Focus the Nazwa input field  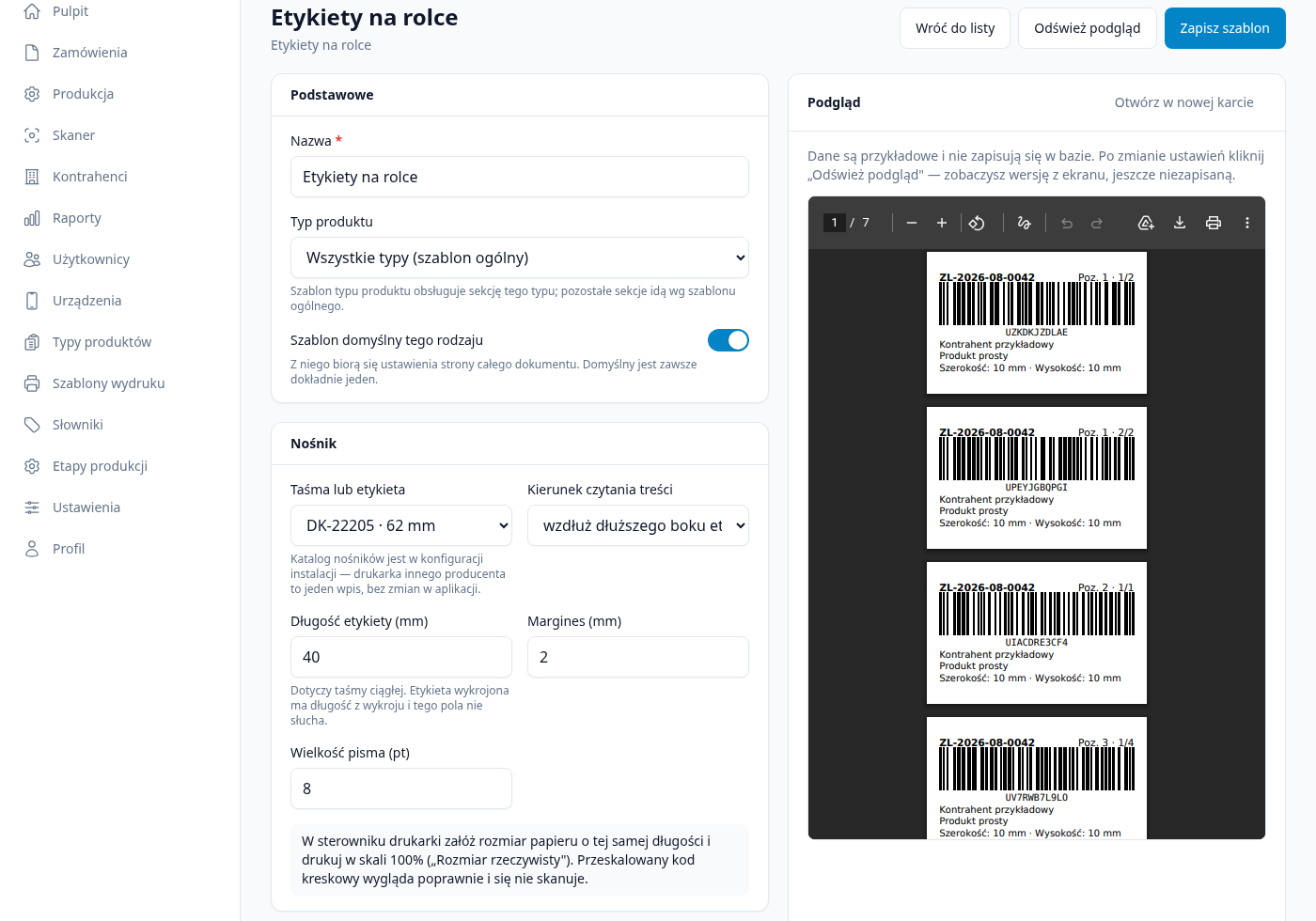pos(520,177)
